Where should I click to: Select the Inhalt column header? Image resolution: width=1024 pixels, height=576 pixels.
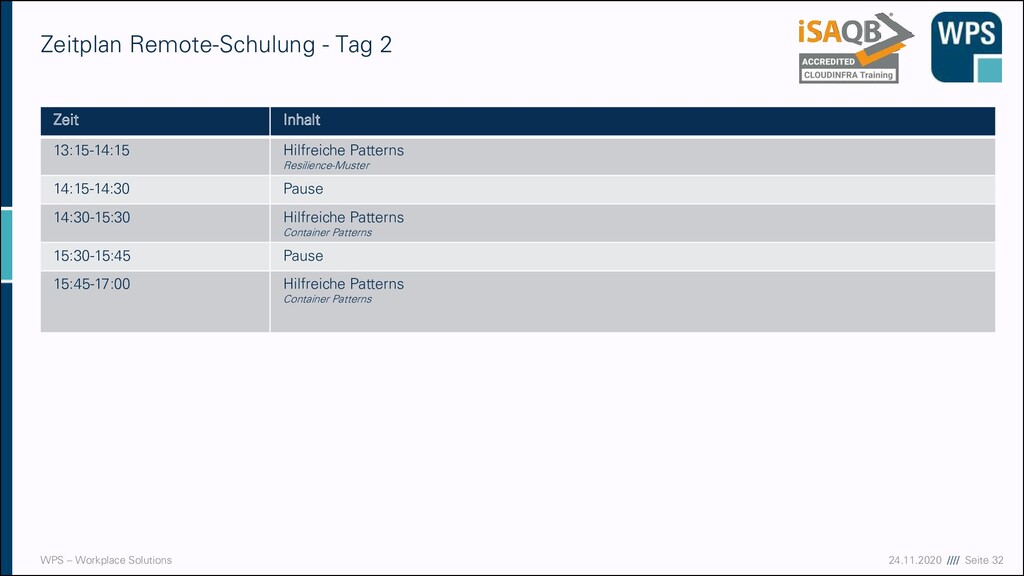click(x=633, y=121)
